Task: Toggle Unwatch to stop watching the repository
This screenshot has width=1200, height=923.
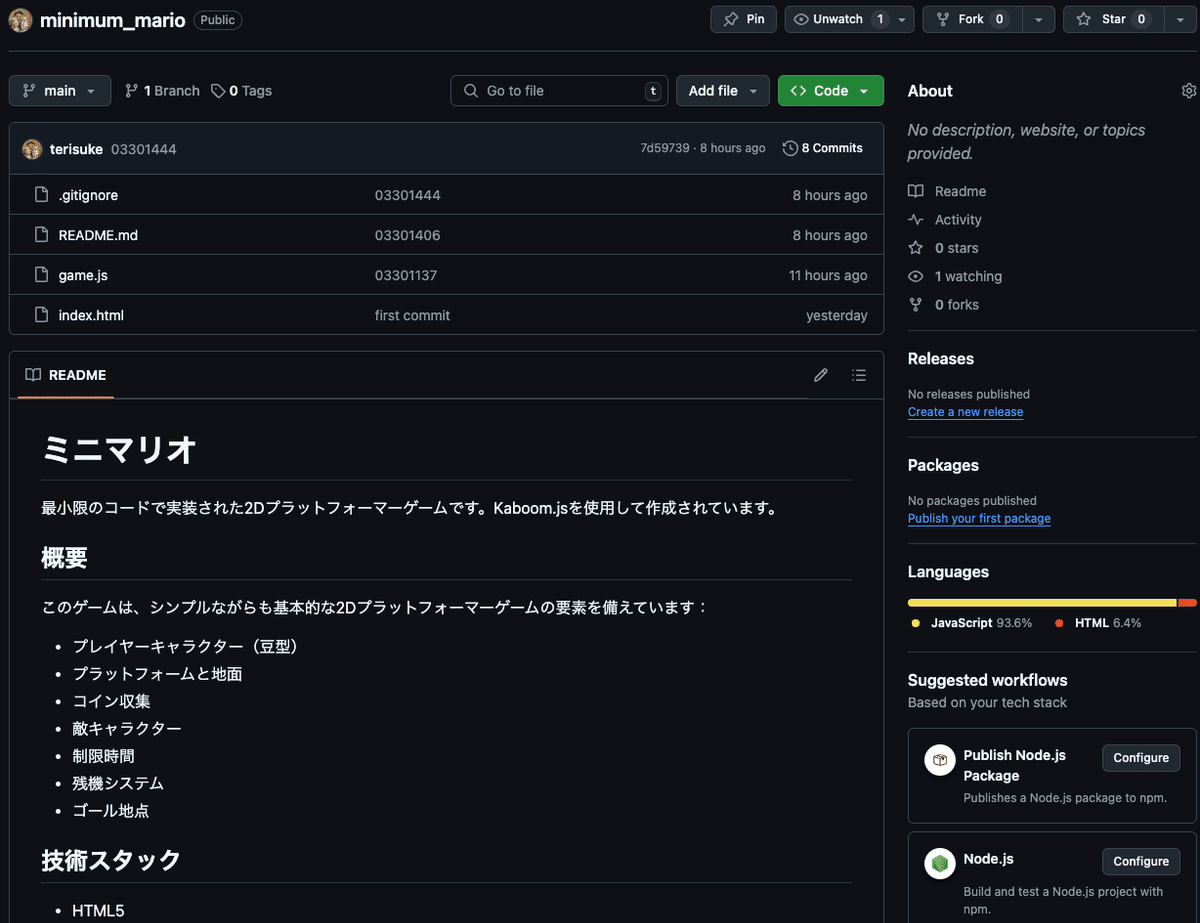Action: pyautogui.click(x=840, y=19)
